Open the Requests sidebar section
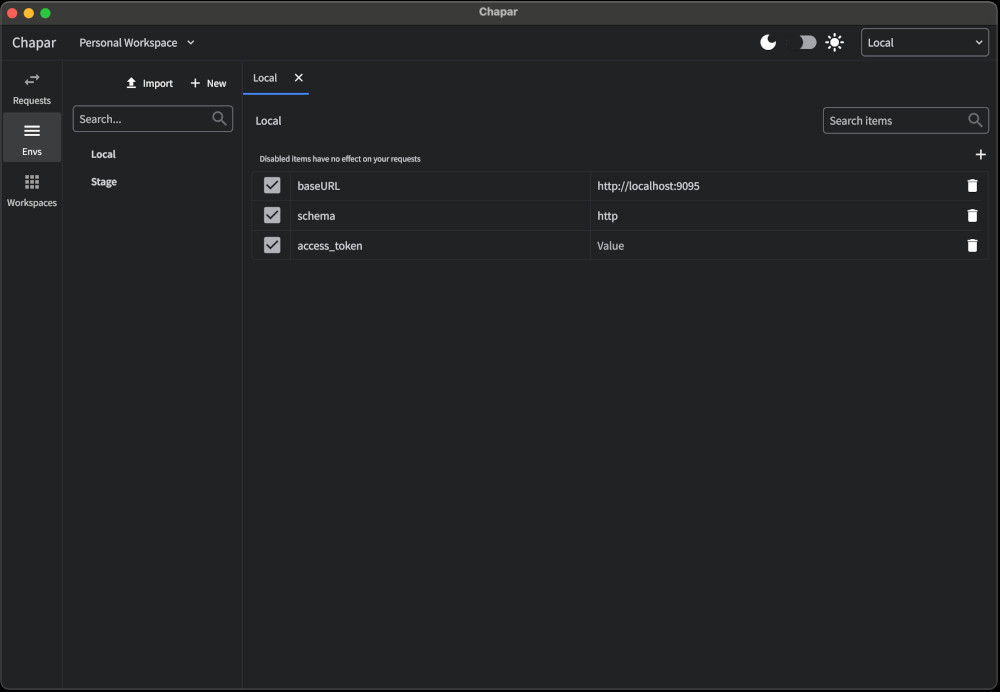1000x692 pixels. (x=32, y=87)
